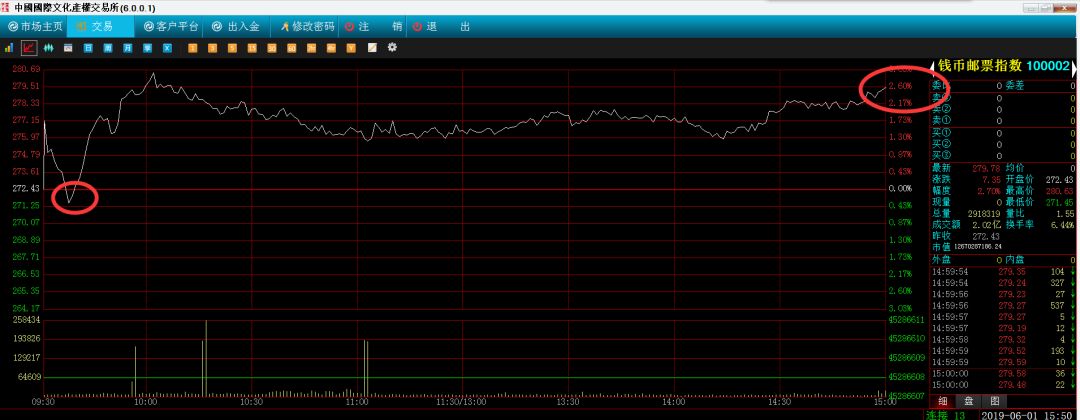Click the 280.69 top price axis label
This screenshot has height=420, width=1080.
pyautogui.click(x=27, y=69)
